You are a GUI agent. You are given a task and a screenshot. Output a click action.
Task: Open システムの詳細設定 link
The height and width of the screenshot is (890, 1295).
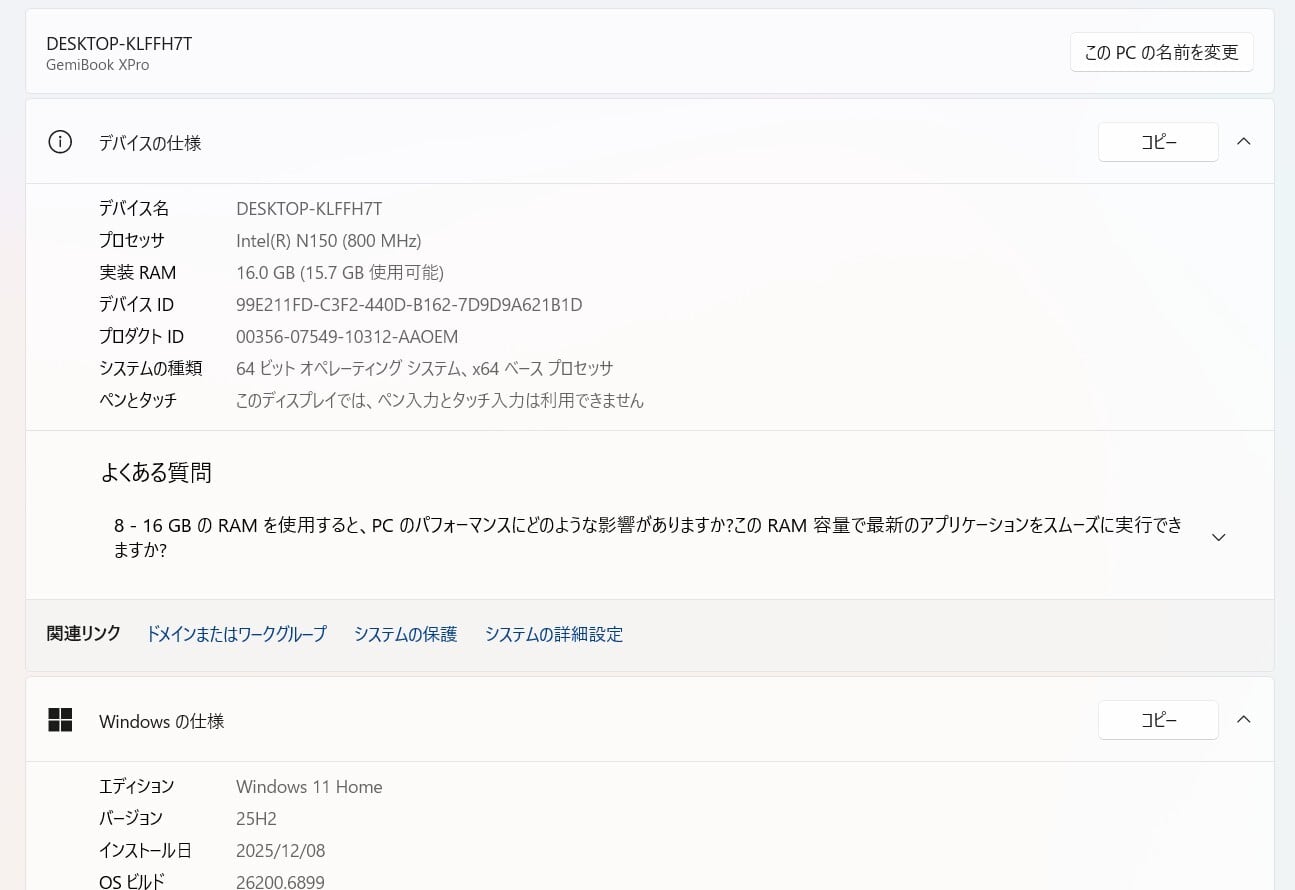click(554, 634)
